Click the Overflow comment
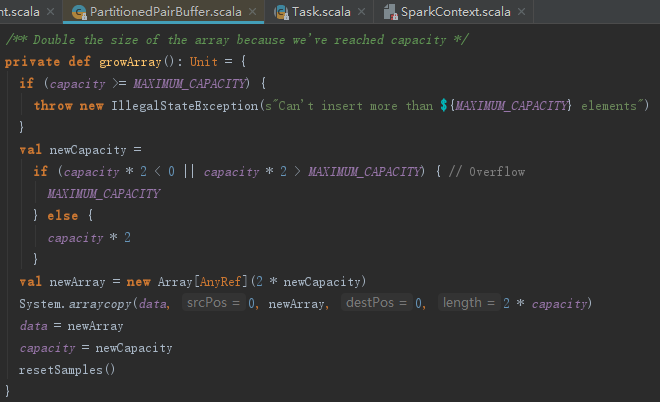Image resolution: width=660 pixels, height=402 pixels. click(x=487, y=171)
